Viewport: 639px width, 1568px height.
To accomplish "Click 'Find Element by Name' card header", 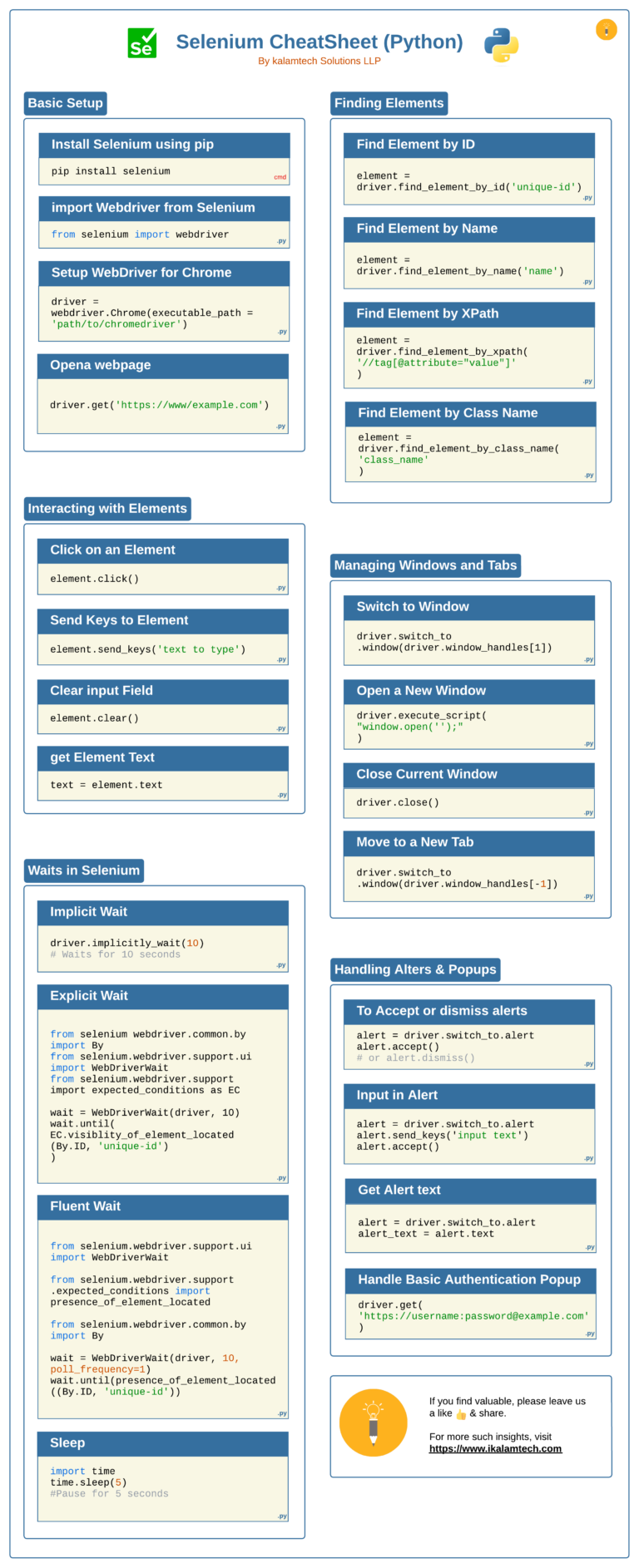I will 470,229.
